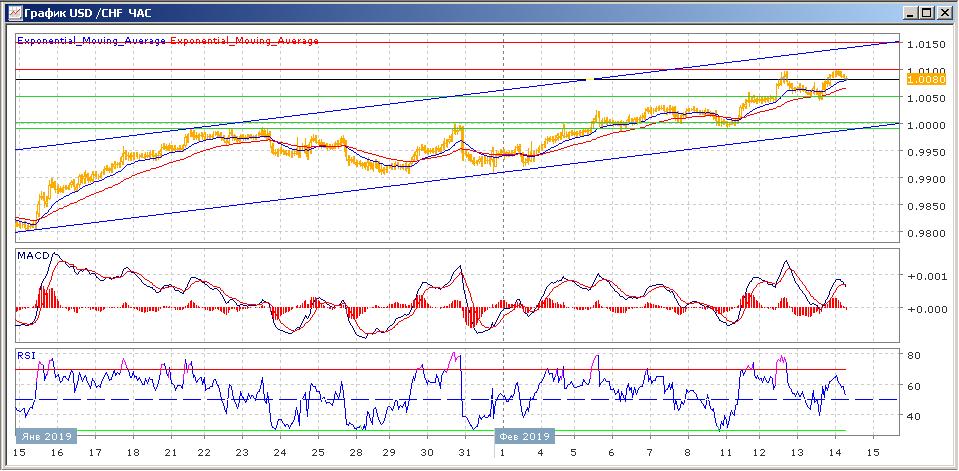Viewport: 959px width, 471px height.
Task: Click the Фев 2019 month marker
Action: pos(524,436)
